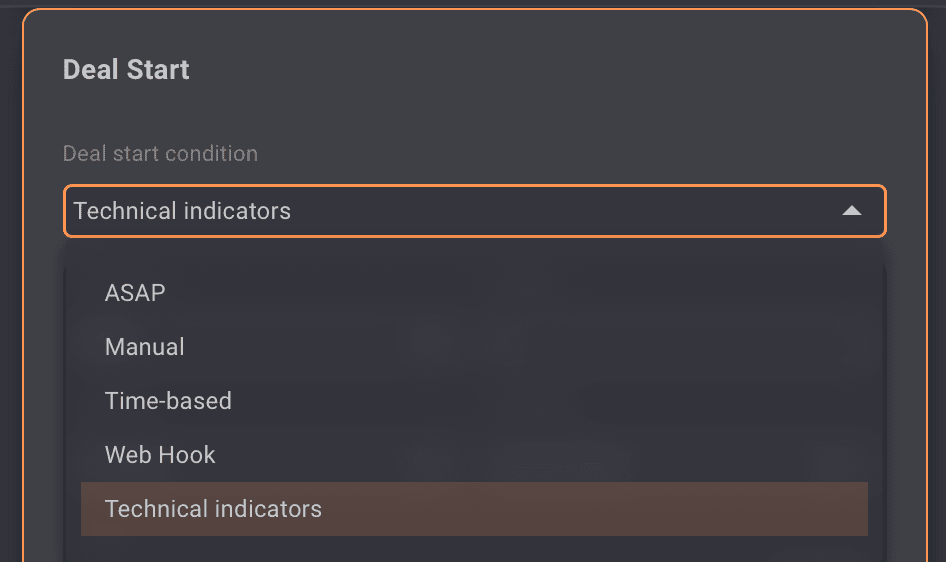The height and width of the screenshot is (562, 946).
Task: Click the dropdown collapse arrow icon
Action: (851, 211)
